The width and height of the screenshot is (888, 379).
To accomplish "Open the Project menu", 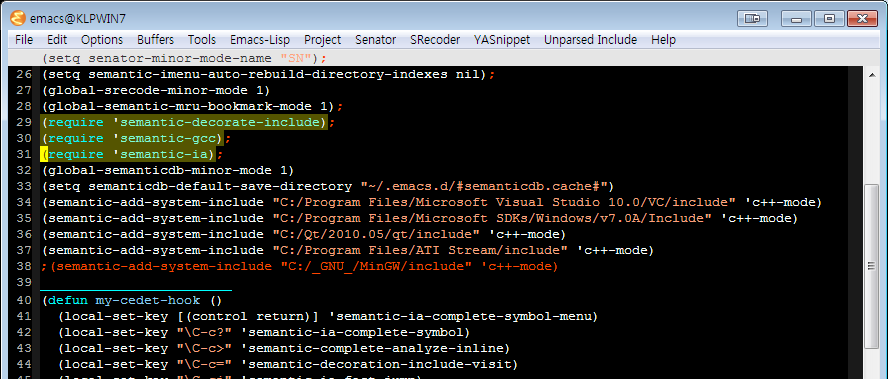I will click(322, 40).
